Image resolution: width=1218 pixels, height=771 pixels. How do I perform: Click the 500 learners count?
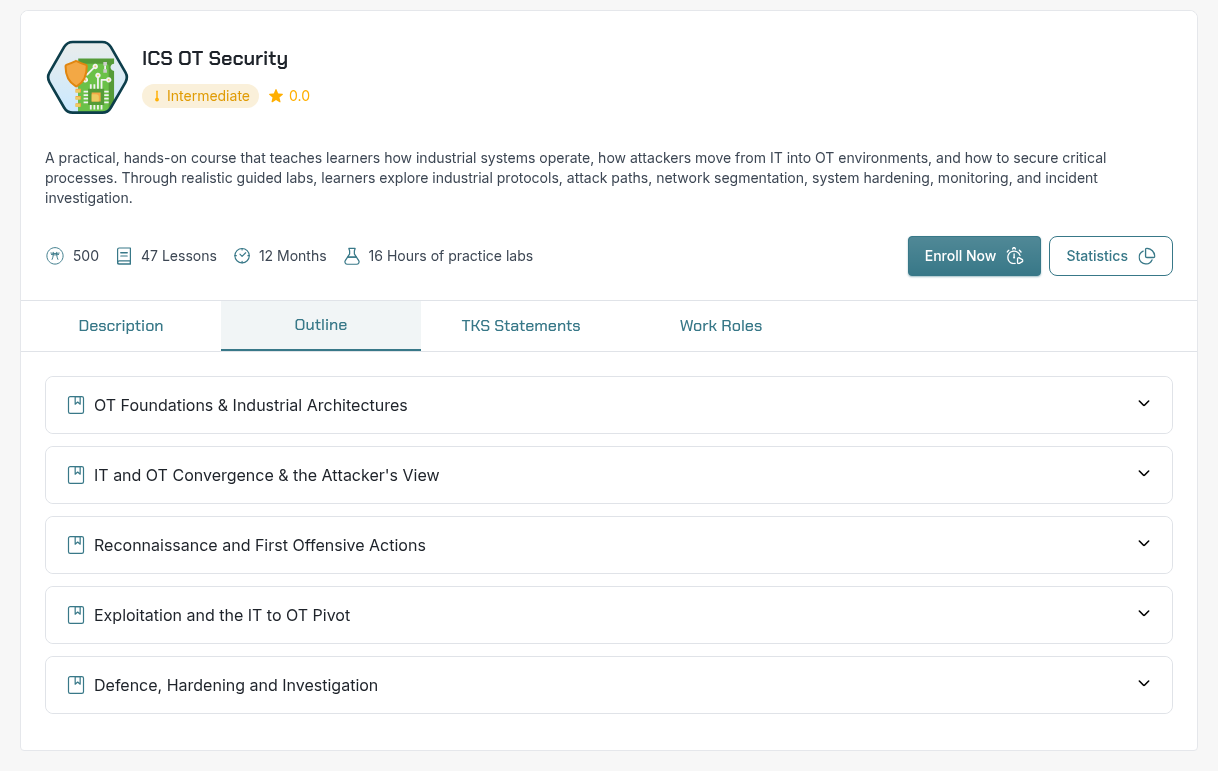click(86, 256)
